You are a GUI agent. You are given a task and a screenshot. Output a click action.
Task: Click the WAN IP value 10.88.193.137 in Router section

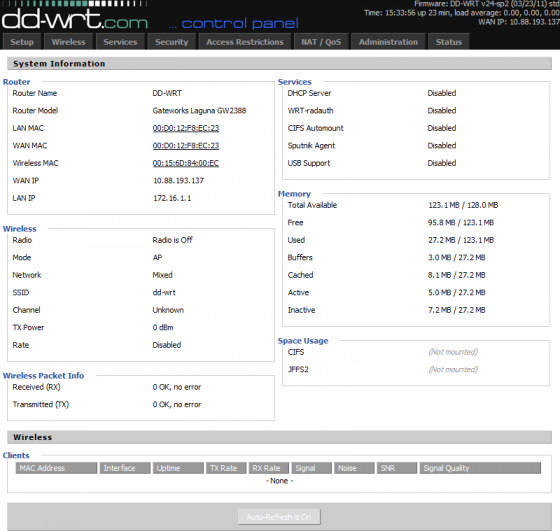(x=179, y=181)
